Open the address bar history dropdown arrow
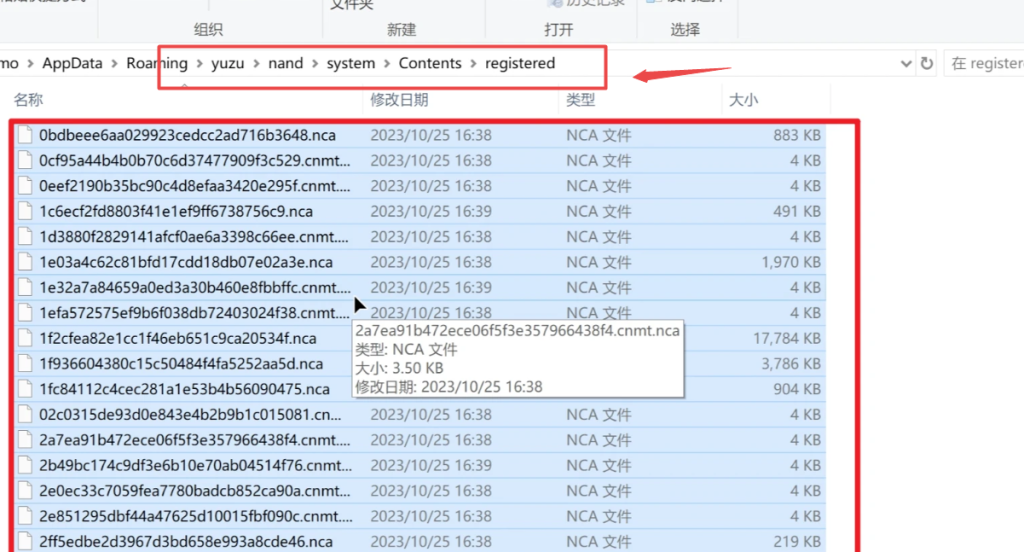The image size is (1024, 552). 906,64
